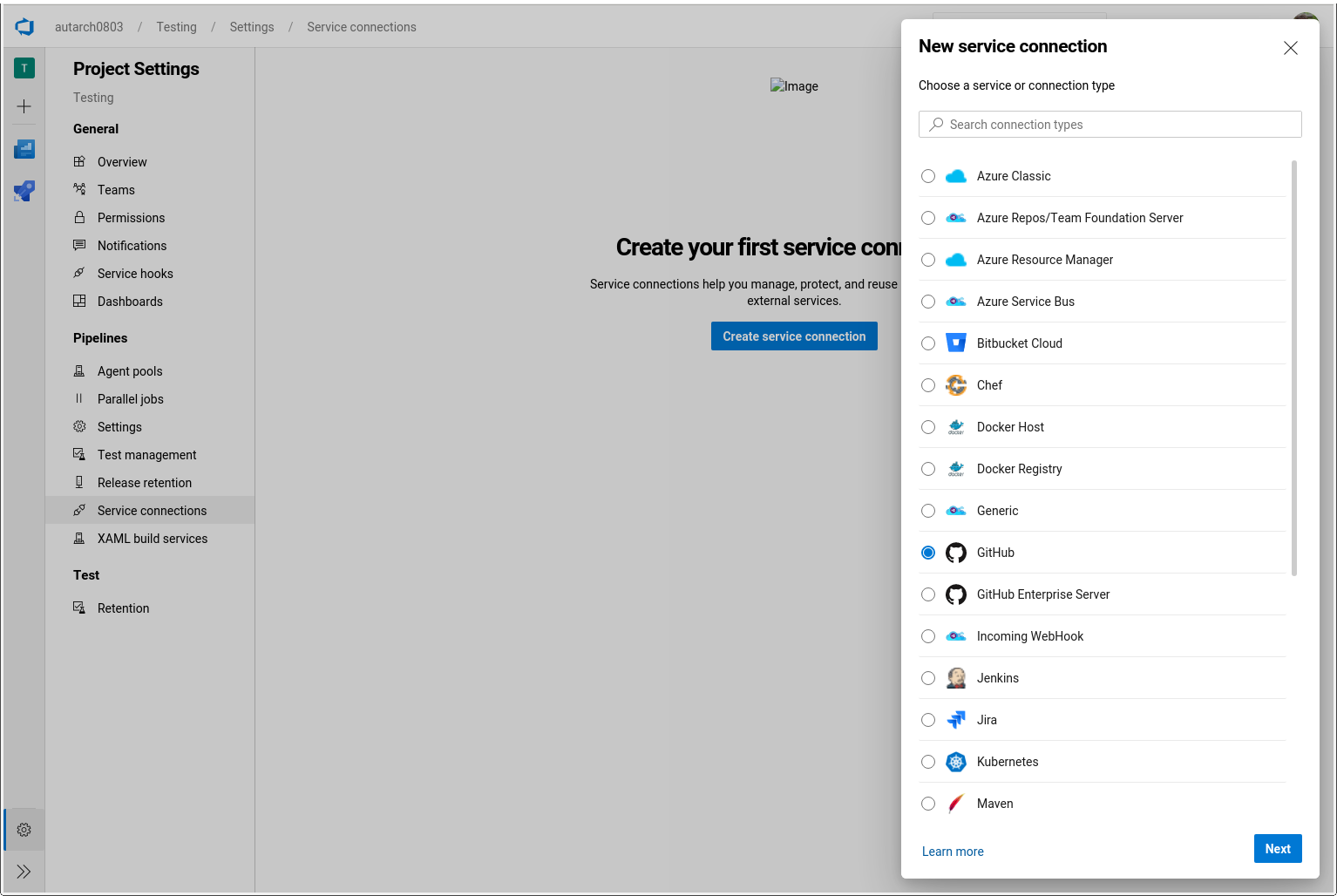Go to autarch0803 organization breadcrumb
Viewport: 1337px width, 896px height.
click(x=89, y=27)
